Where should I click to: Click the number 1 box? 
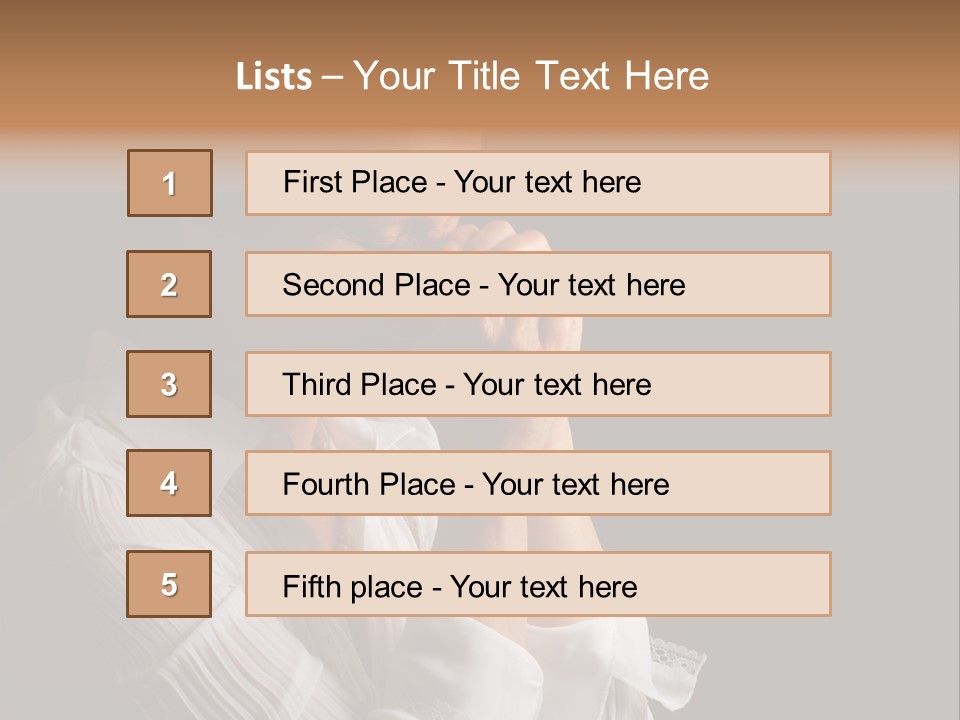[170, 183]
